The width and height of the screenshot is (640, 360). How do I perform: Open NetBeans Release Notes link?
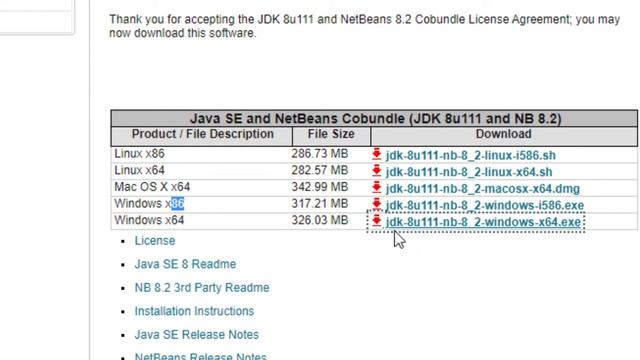[x=200, y=356]
